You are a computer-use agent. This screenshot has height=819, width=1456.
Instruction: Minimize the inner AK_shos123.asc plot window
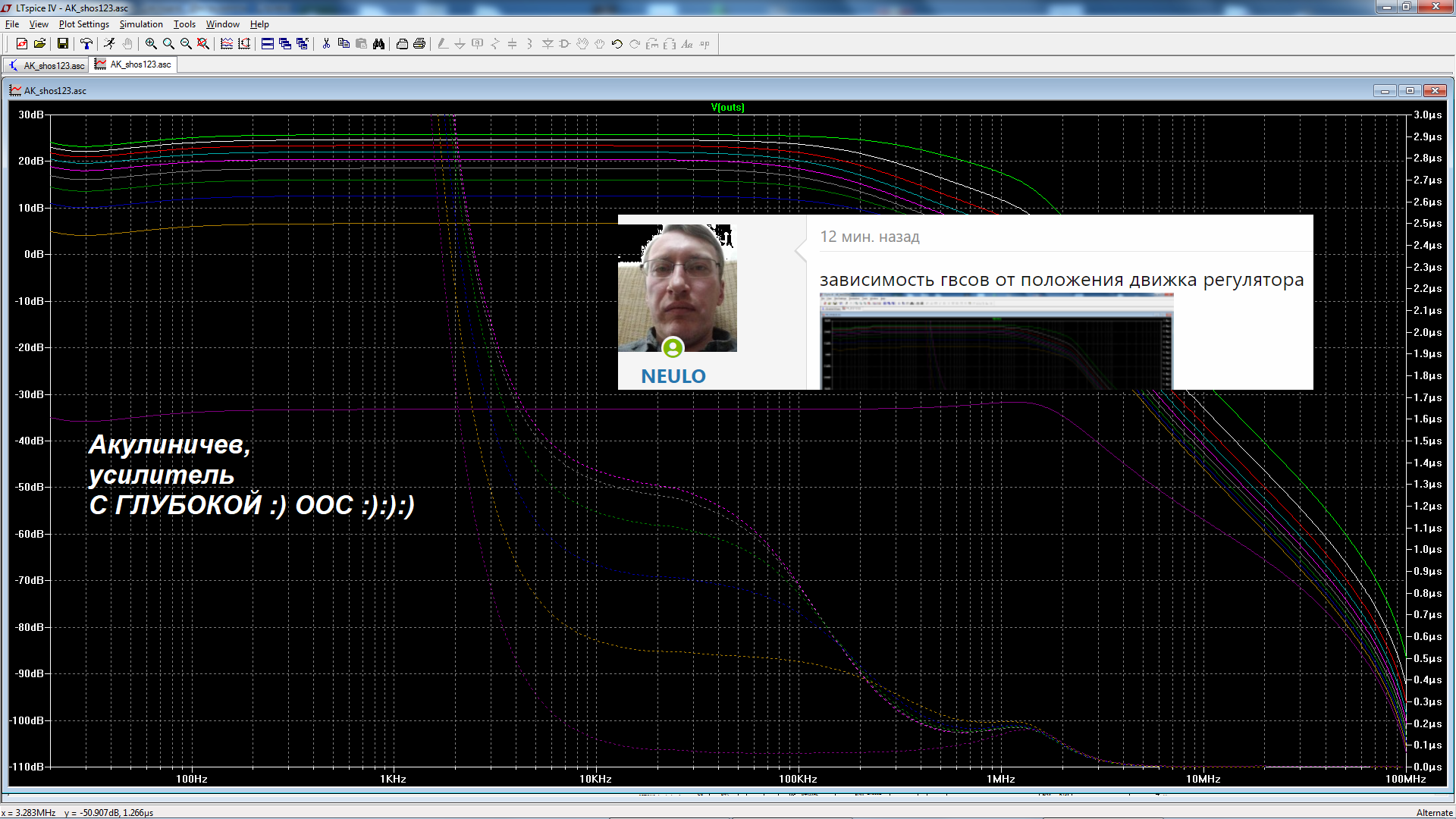(x=1385, y=91)
